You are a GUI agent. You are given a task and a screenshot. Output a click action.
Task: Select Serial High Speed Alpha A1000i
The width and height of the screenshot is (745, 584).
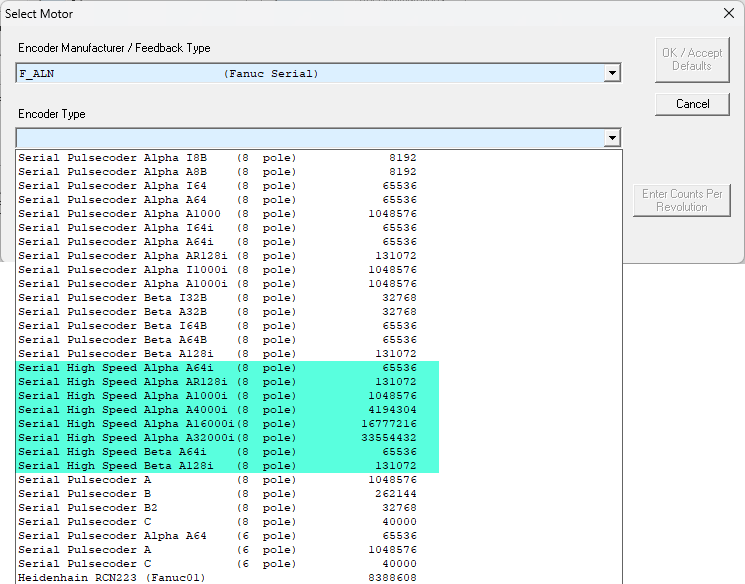(x=319, y=396)
